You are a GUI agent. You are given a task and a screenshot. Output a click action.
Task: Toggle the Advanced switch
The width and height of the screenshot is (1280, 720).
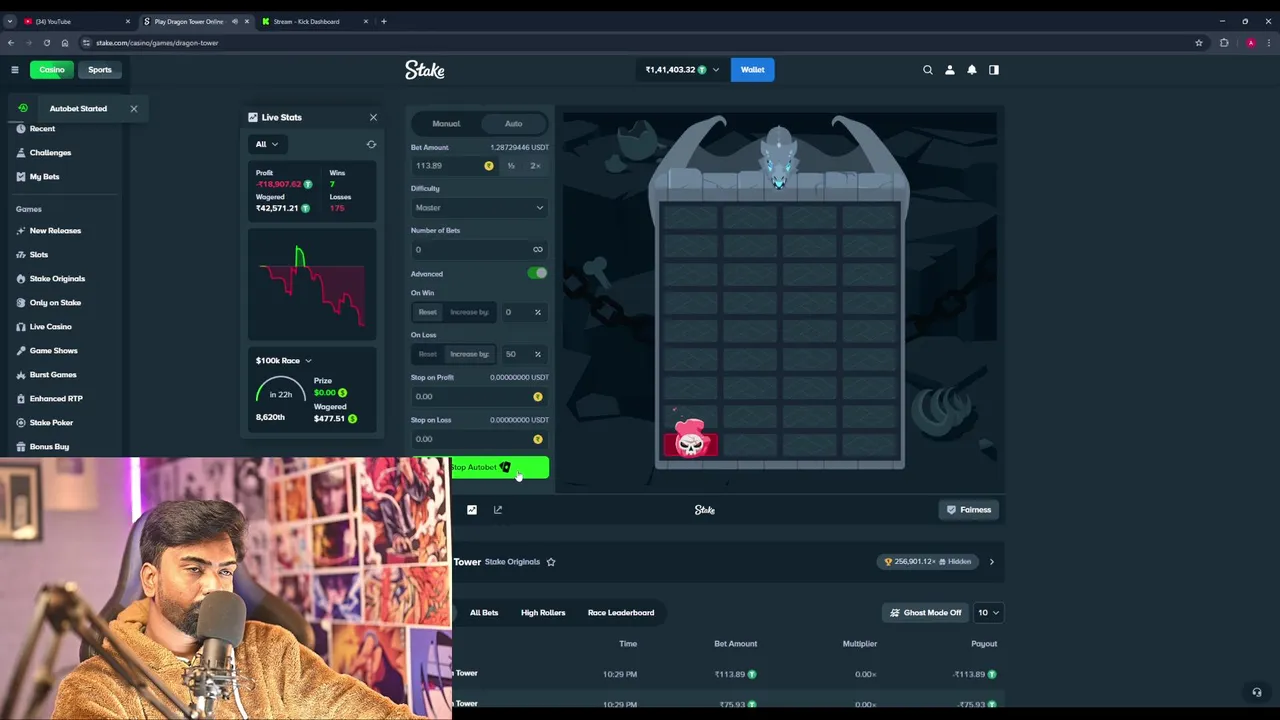point(538,274)
